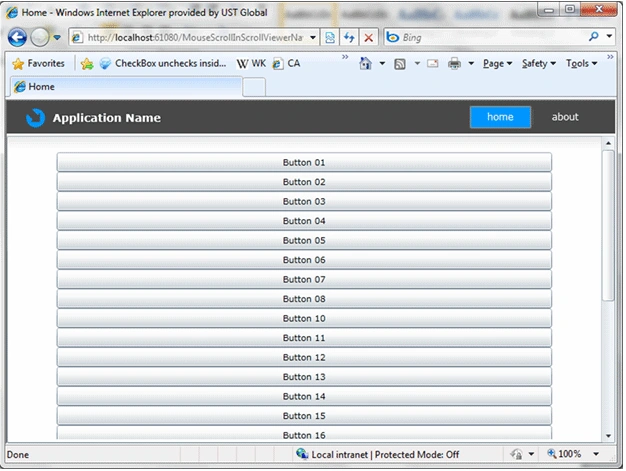Click the scrollbar up arrow

pyautogui.click(x=608, y=143)
